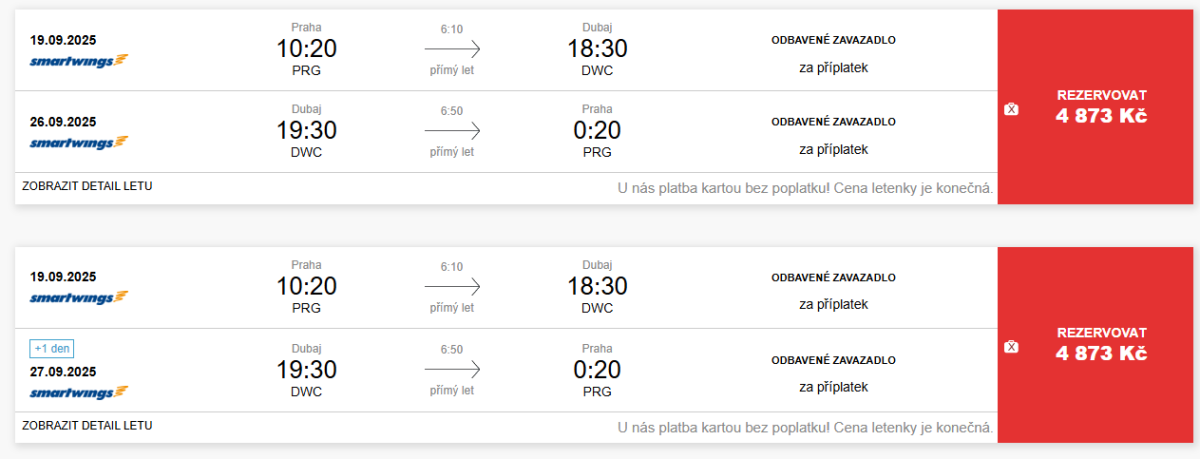This screenshot has width=1200, height=459.
Task: Click the 6:10 flight arrow in the first offer
Action: coord(452,49)
